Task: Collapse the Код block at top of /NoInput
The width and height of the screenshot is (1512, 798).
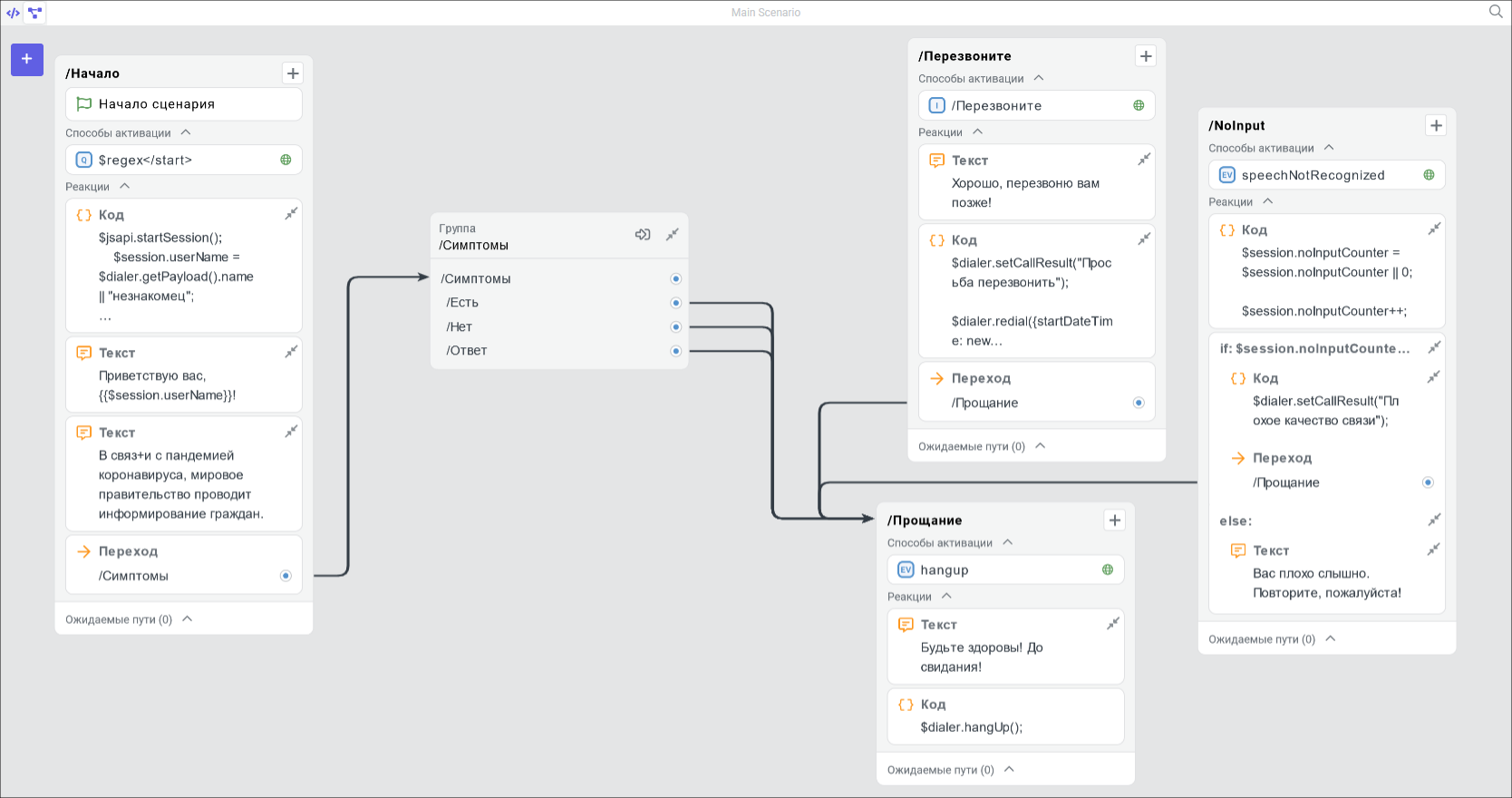Action: click(1434, 229)
